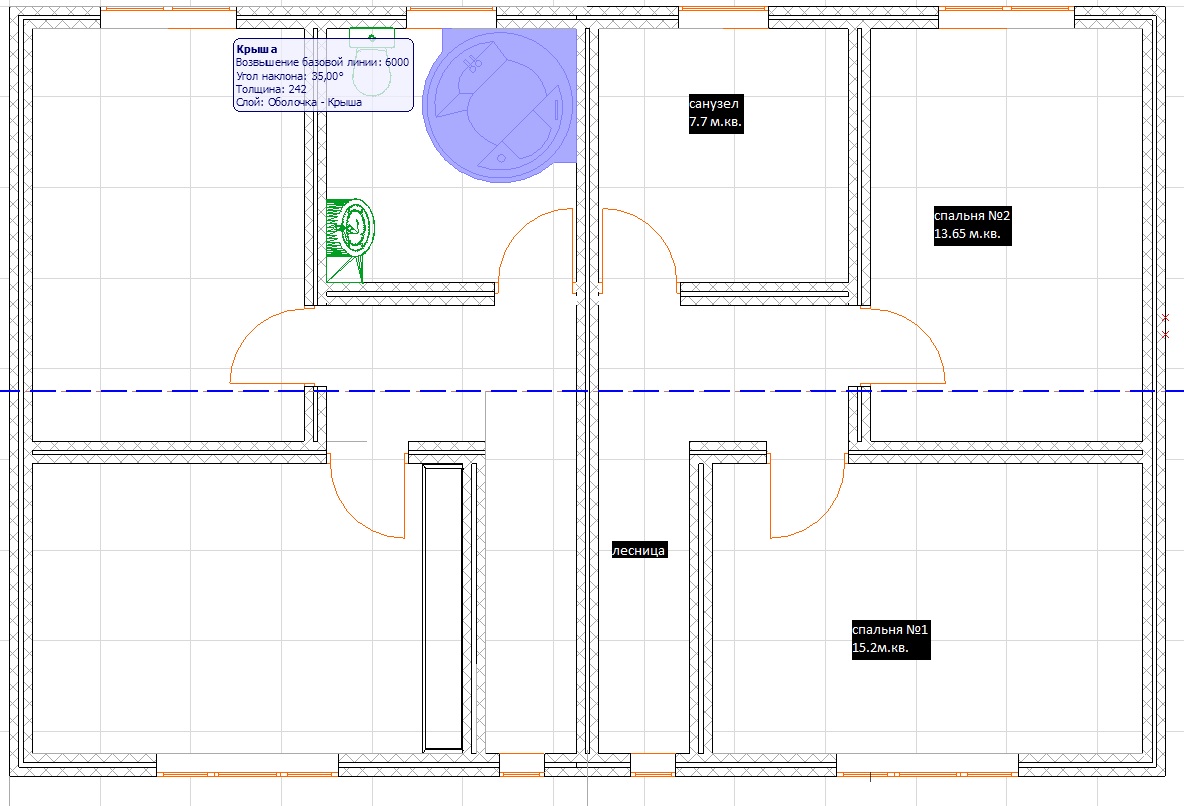Screen dimensions: 1184x806
Task: Select the left bathroom door swing arc
Action: [x=533, y=249]
